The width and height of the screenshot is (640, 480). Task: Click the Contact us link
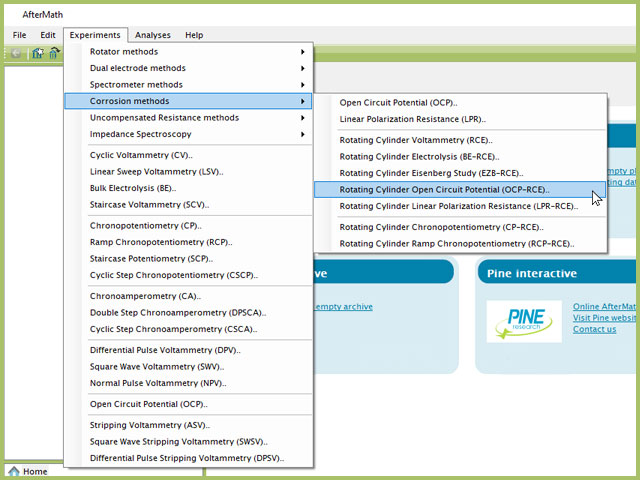[594, 329]
